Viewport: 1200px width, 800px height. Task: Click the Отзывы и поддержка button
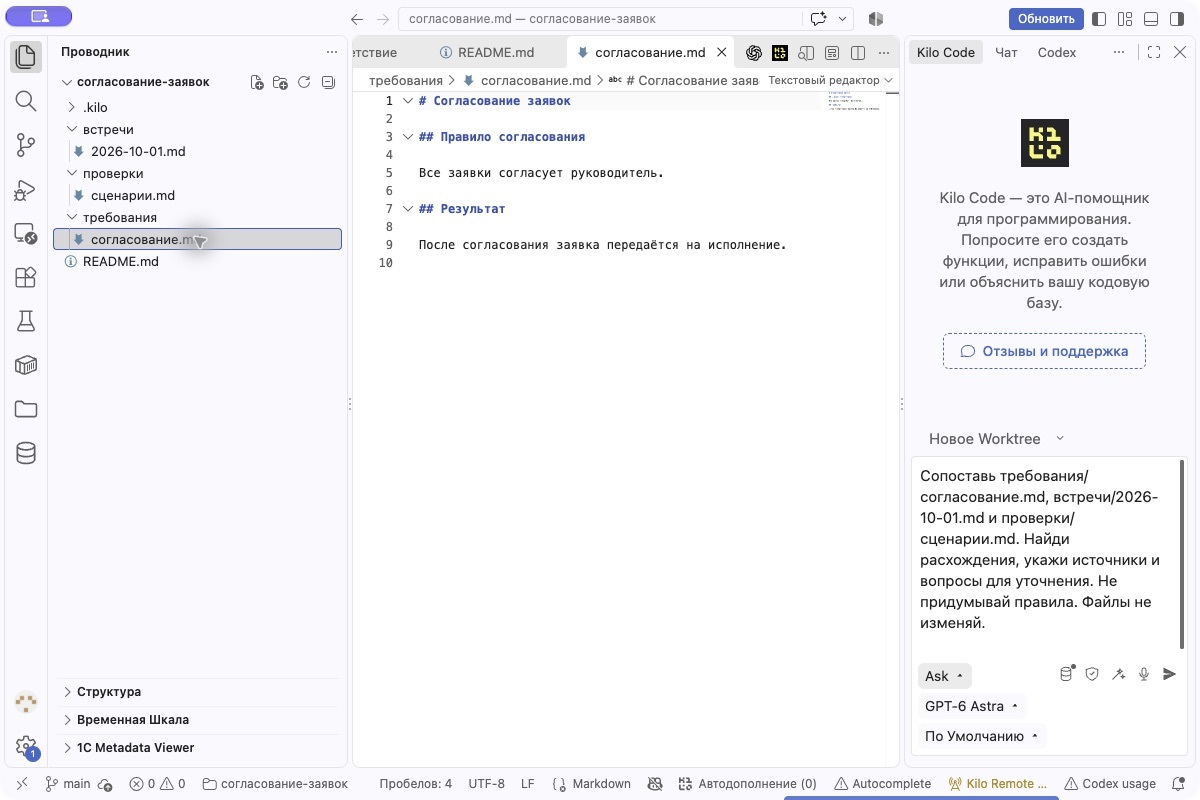click(x=1044, y=351)
